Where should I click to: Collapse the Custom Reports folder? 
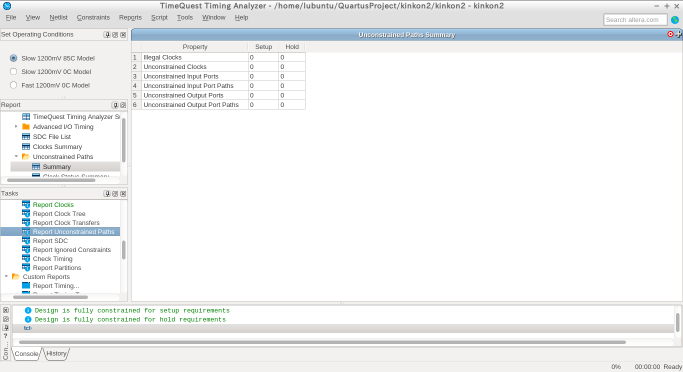tap(6, 276)
